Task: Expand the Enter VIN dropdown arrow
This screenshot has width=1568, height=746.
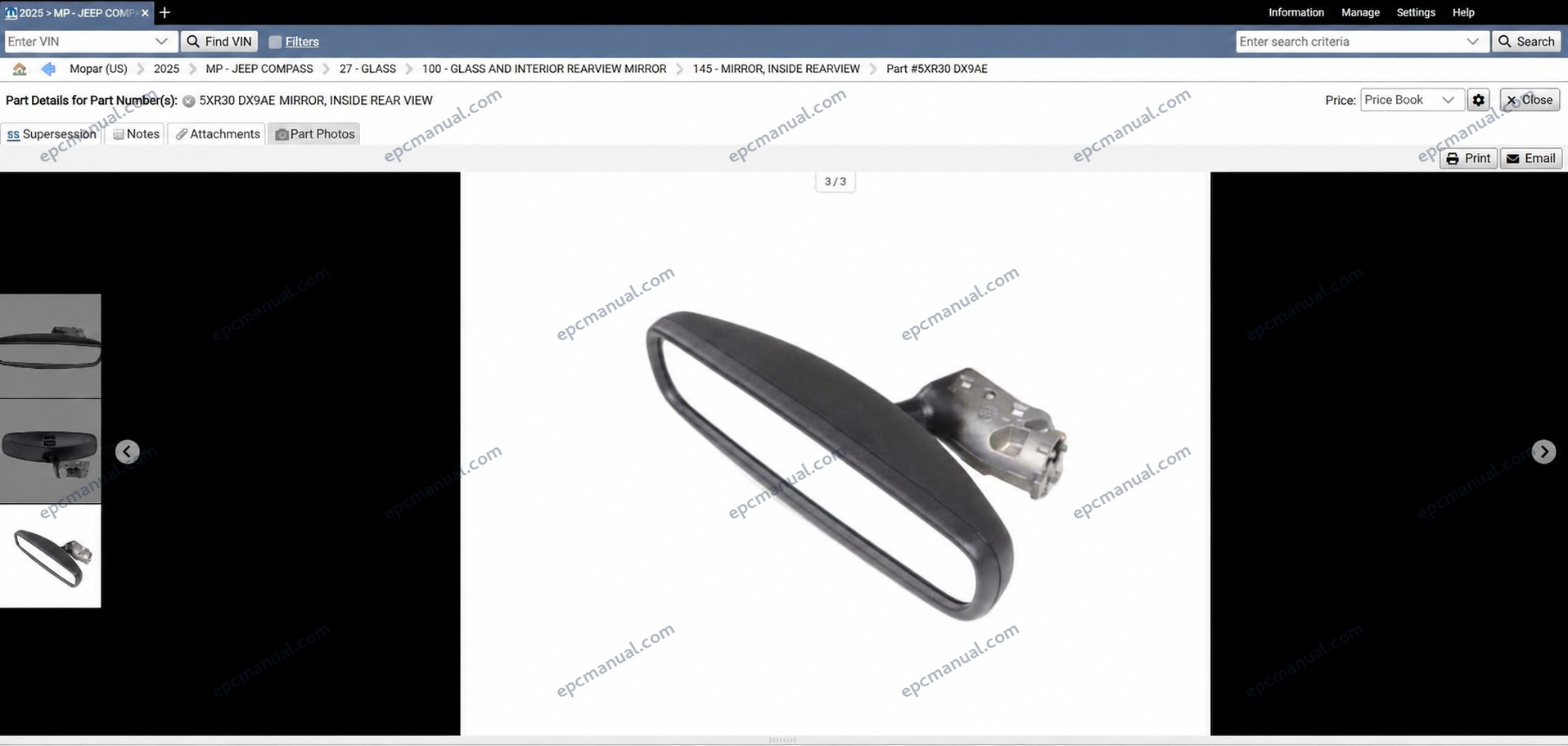Action: (161, 42)
